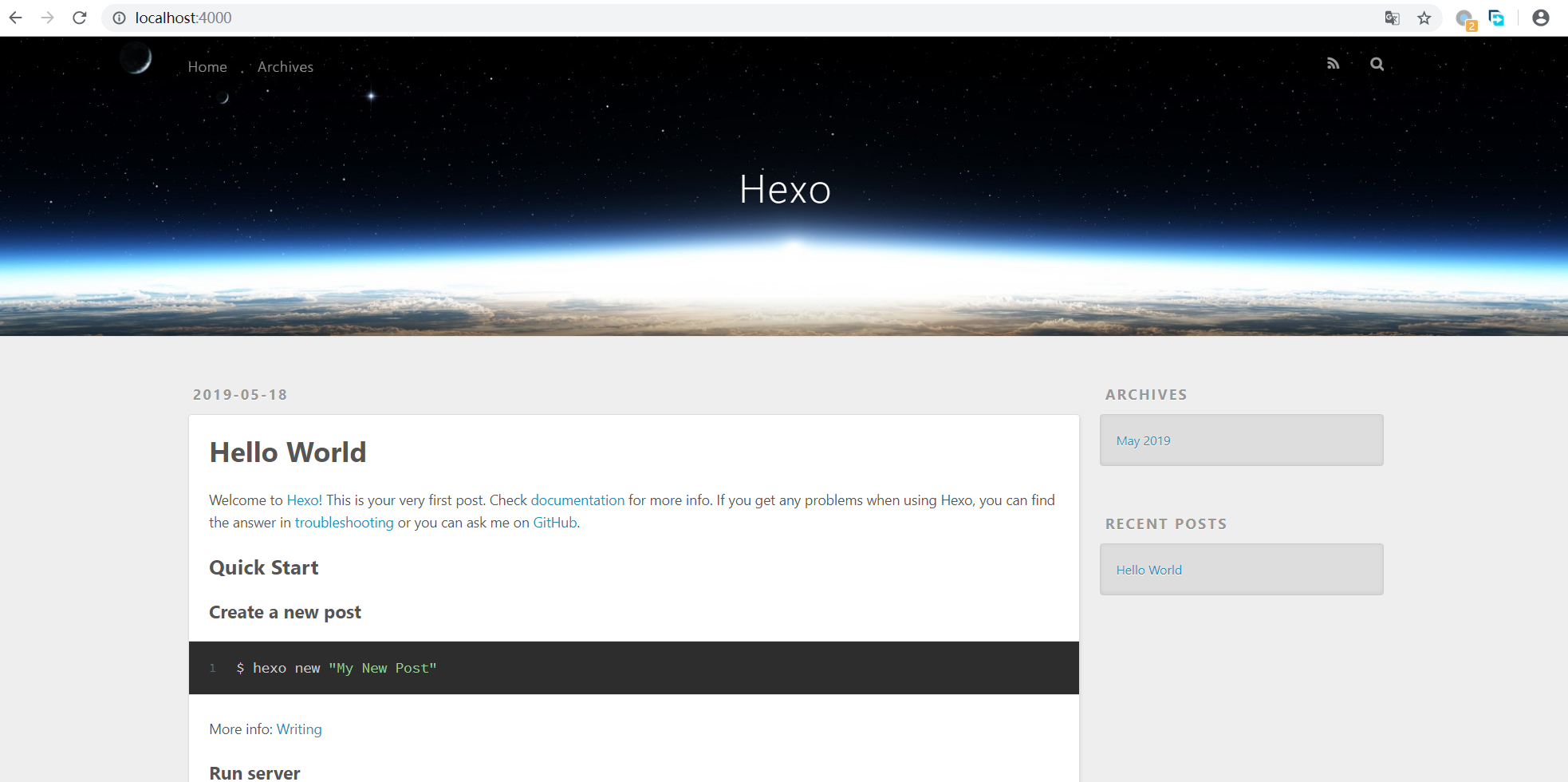Click the RECENT POSTS widget heading
The height and width of the screenshot is (782, 1568).
click(1166, 523)
